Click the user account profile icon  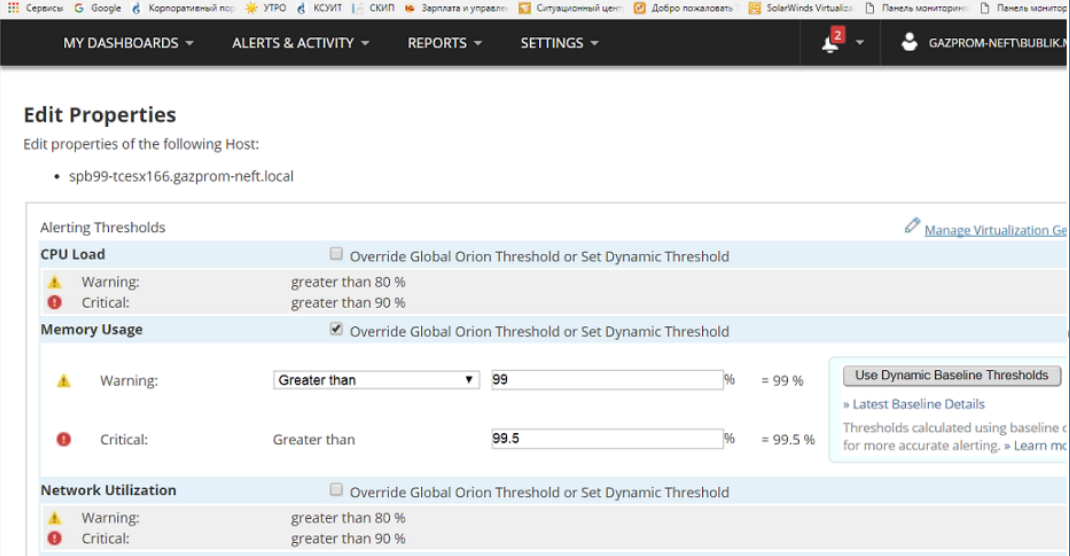pos(909,42)
